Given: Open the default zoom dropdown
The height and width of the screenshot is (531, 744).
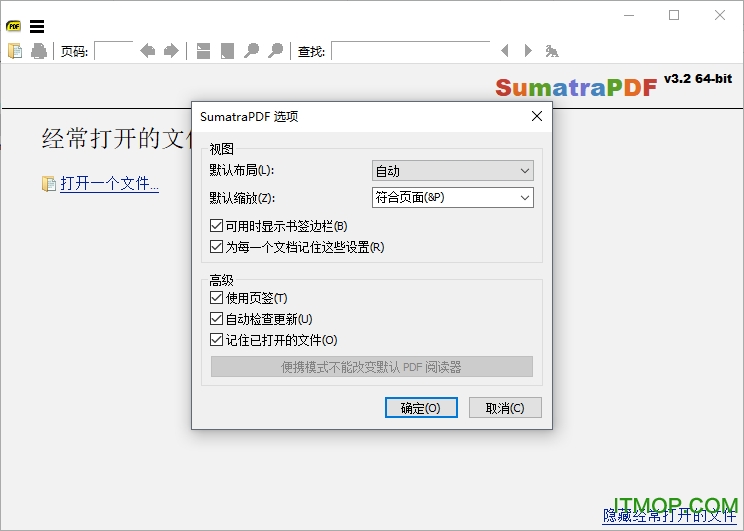Looking at the screenshot, I should pyautogui.click(x=453, y=198).
